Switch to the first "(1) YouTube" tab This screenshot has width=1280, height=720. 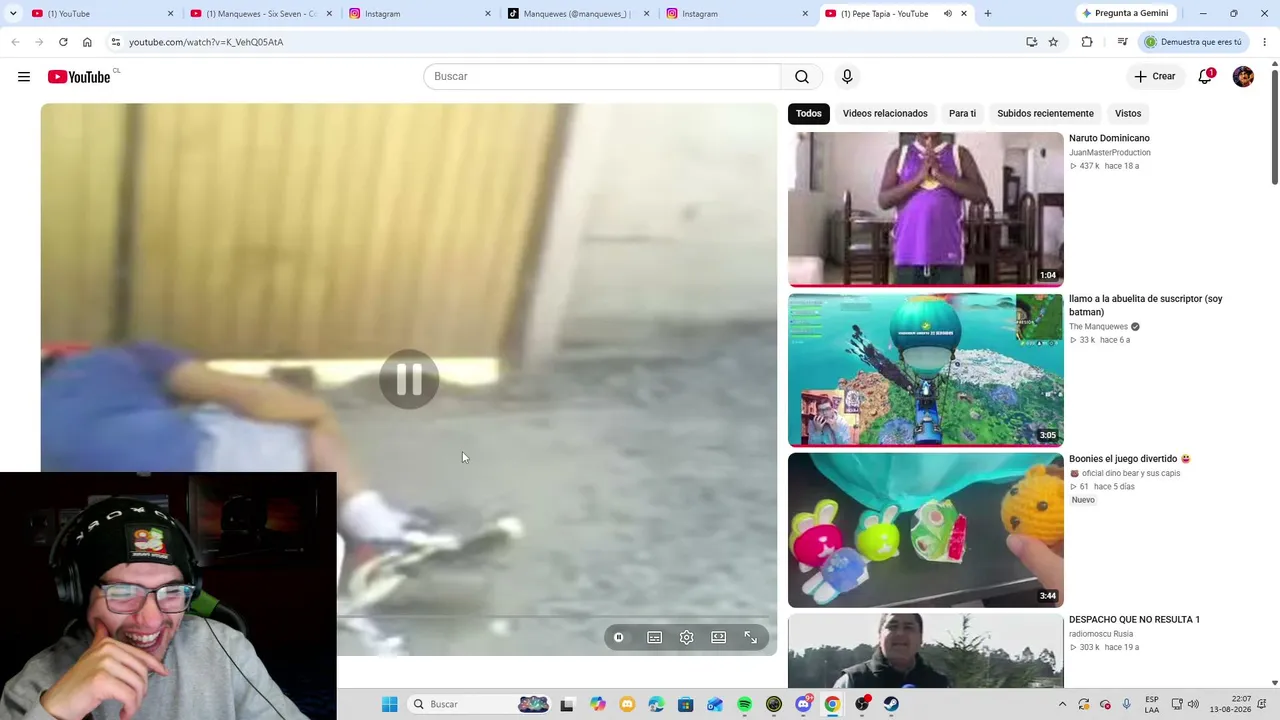point(103,14)
